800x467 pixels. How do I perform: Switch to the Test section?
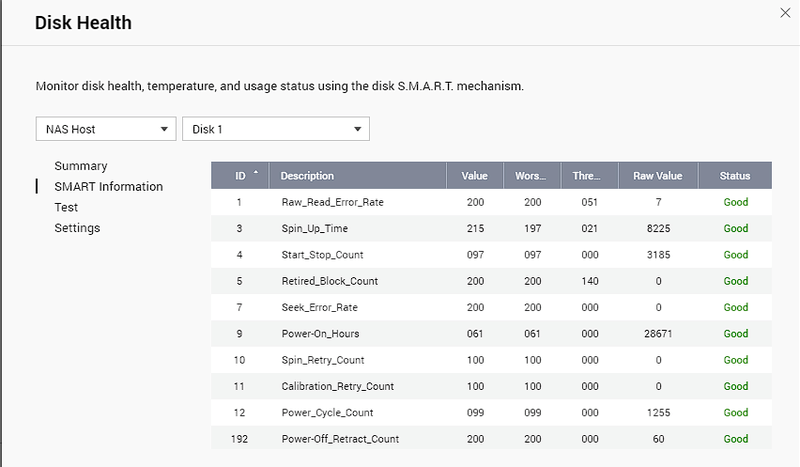point(66,207)
